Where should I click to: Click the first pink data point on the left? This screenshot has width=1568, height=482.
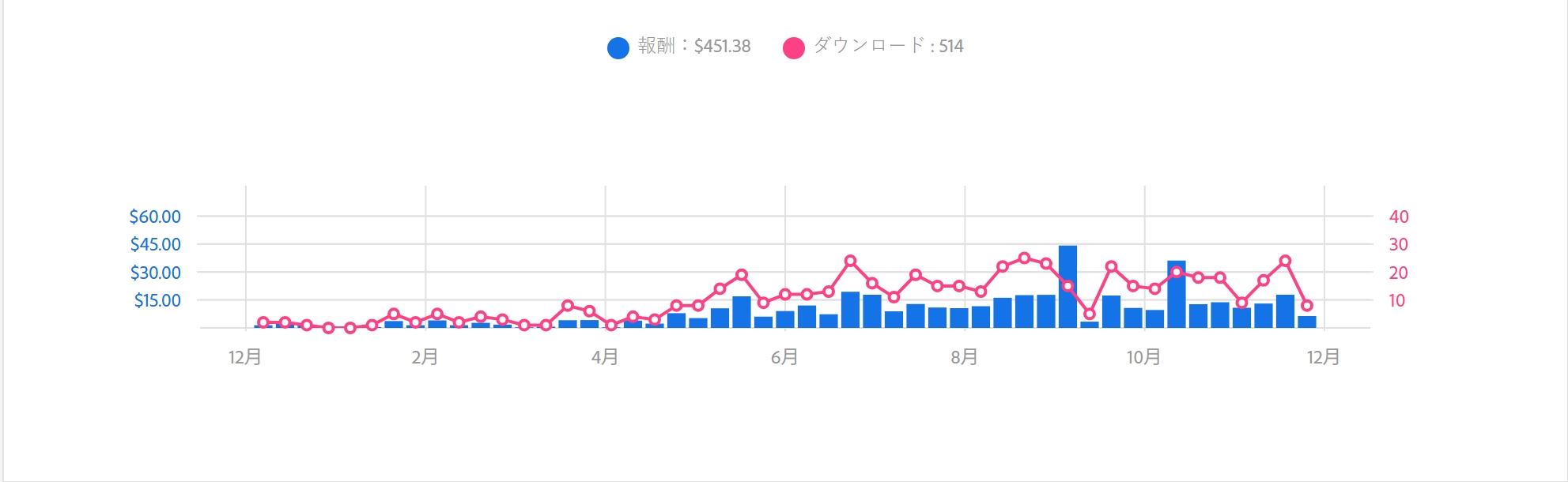pos(263,322)
